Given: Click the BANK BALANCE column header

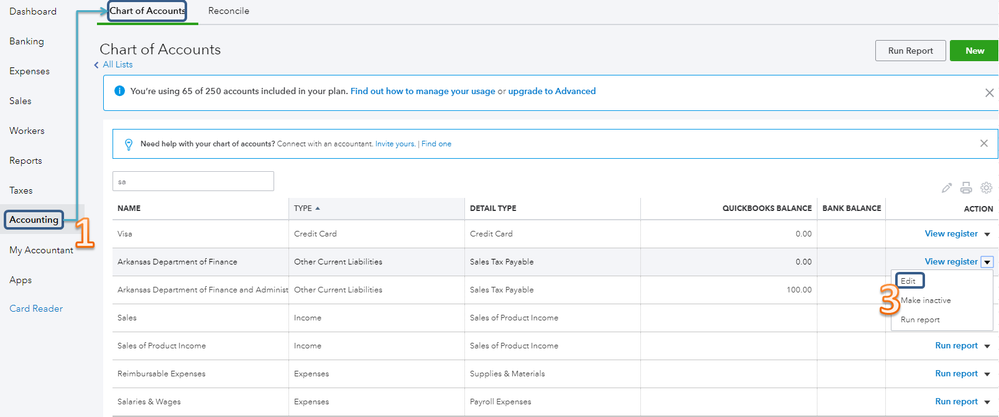Looking at the screenshot, I should (x=851, y=208).
